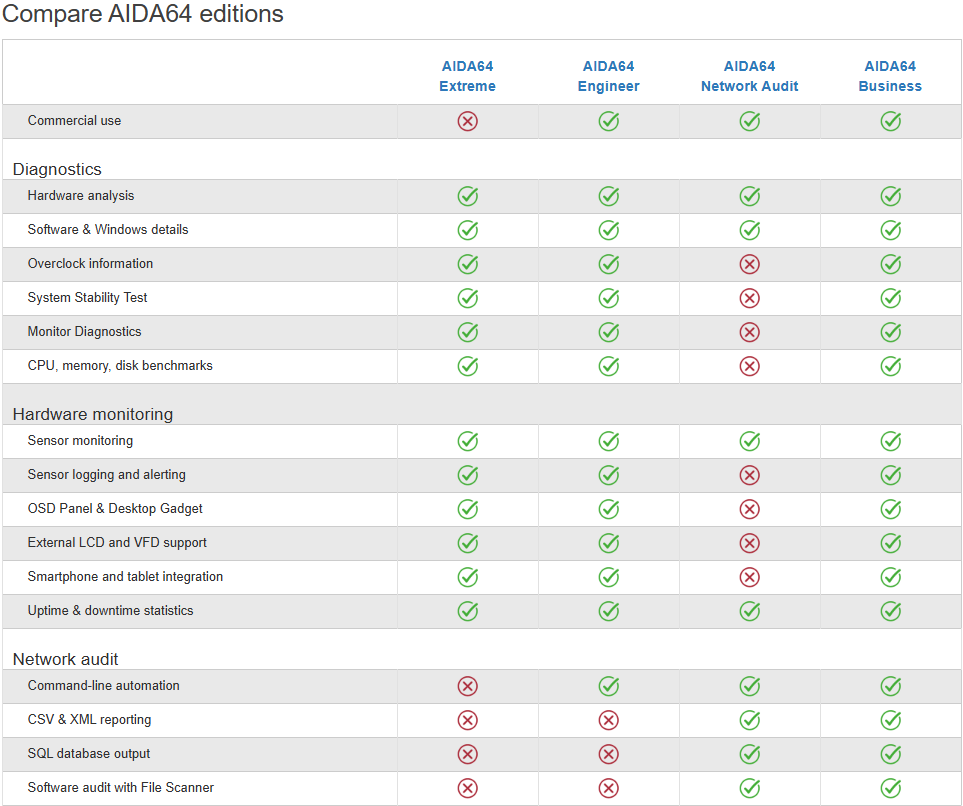963x806 pixels.
Task: Open the AIDA64 Business edition link
Action: [x=890, y=76]
